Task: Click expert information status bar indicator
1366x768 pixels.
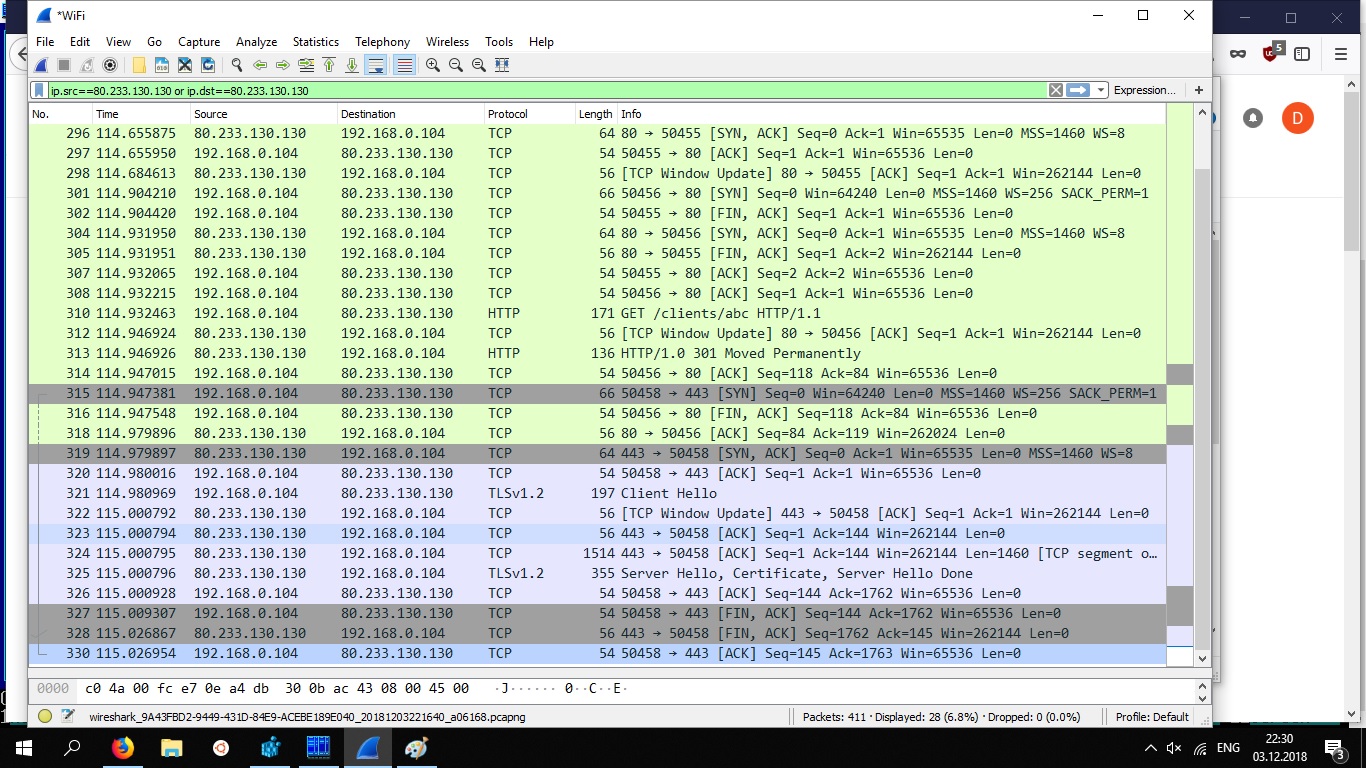Action: point(45,716)
